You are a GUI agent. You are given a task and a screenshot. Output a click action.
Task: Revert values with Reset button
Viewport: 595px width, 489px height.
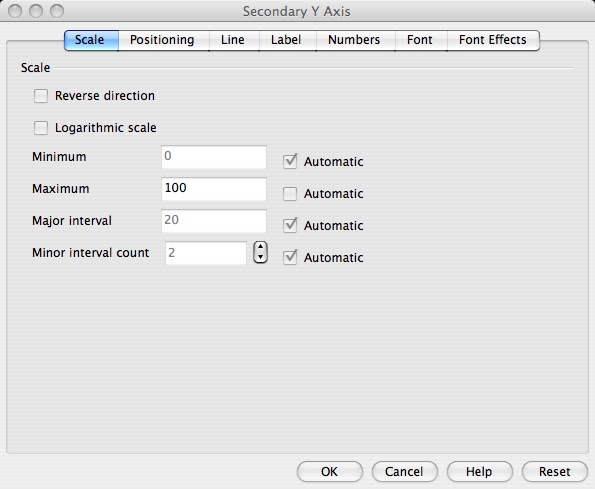[554, 472]
